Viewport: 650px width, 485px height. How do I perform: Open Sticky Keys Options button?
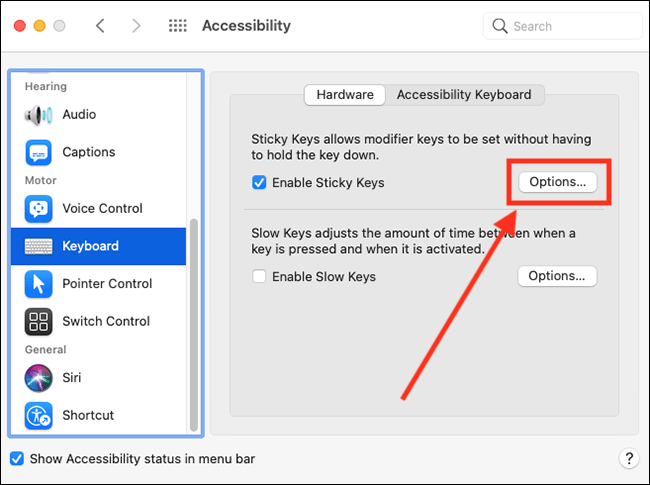[558, 182]
